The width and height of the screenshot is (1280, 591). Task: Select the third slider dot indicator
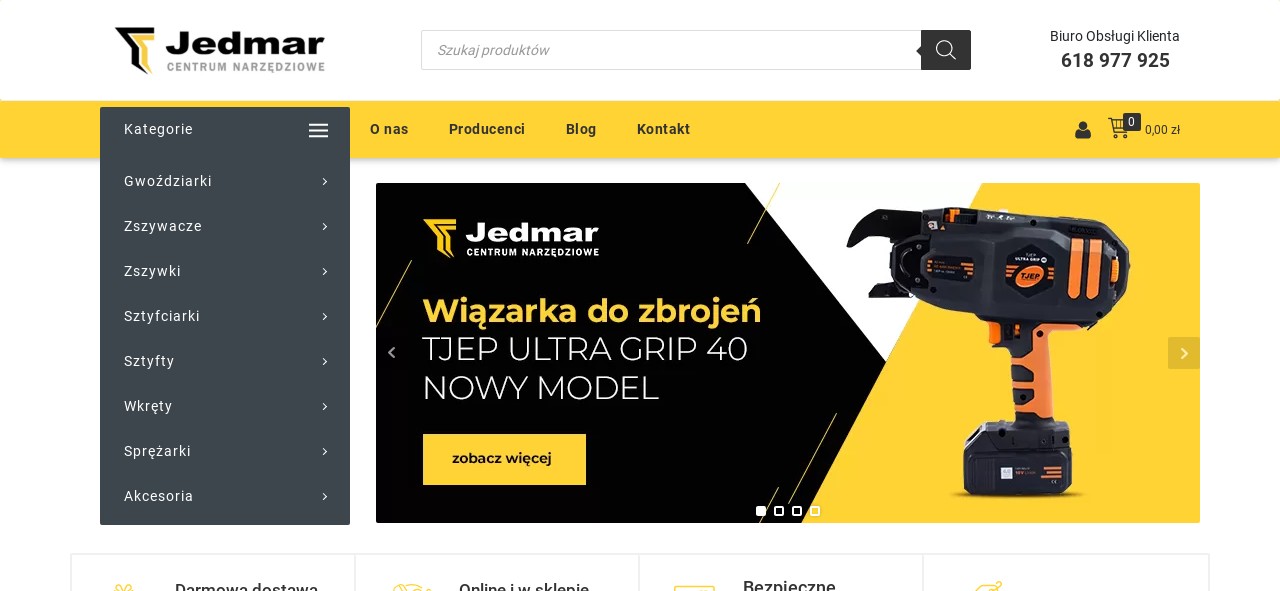coord(797,511)
